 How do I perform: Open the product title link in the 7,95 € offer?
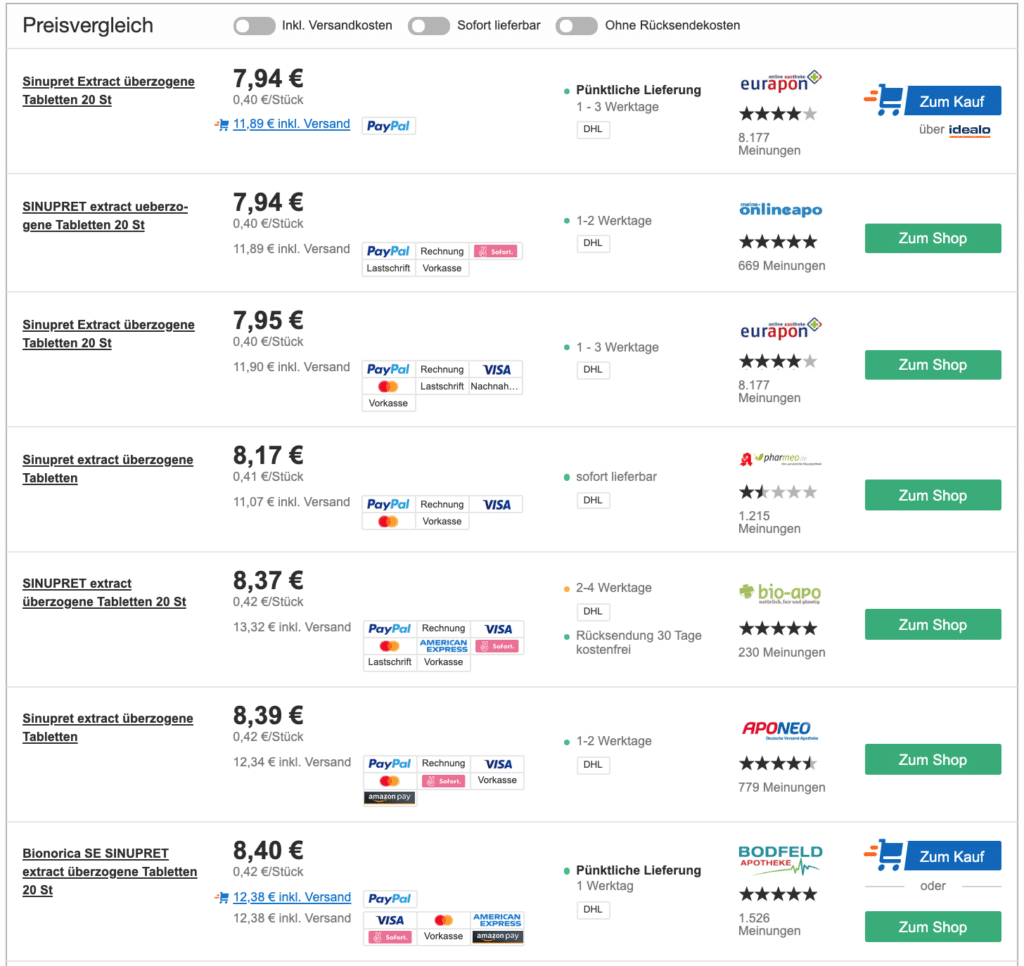point(108,334)
